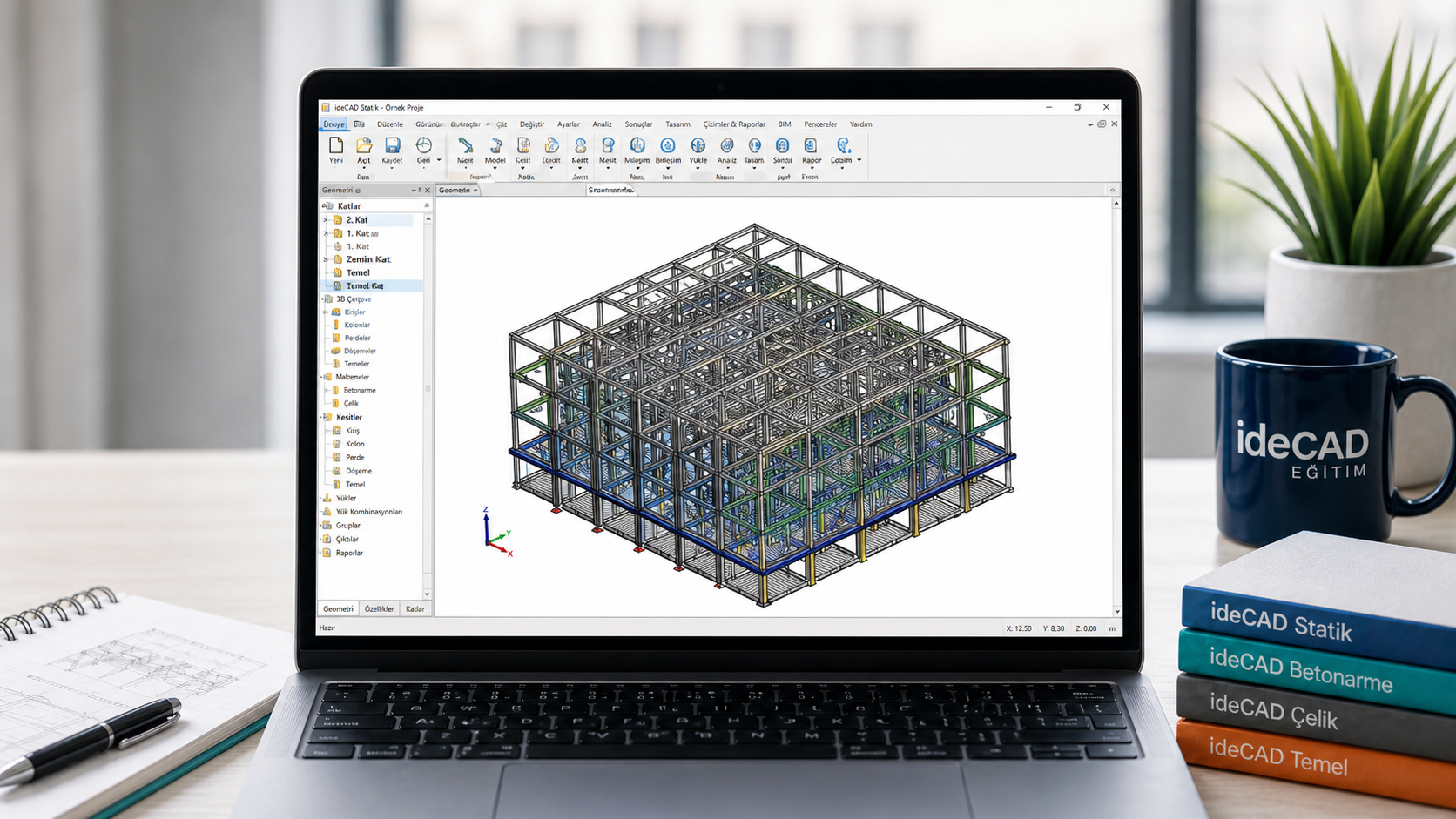1456x819 pixels.
Task: Run the Analiz toolbar icon
Action: (727, 145)
